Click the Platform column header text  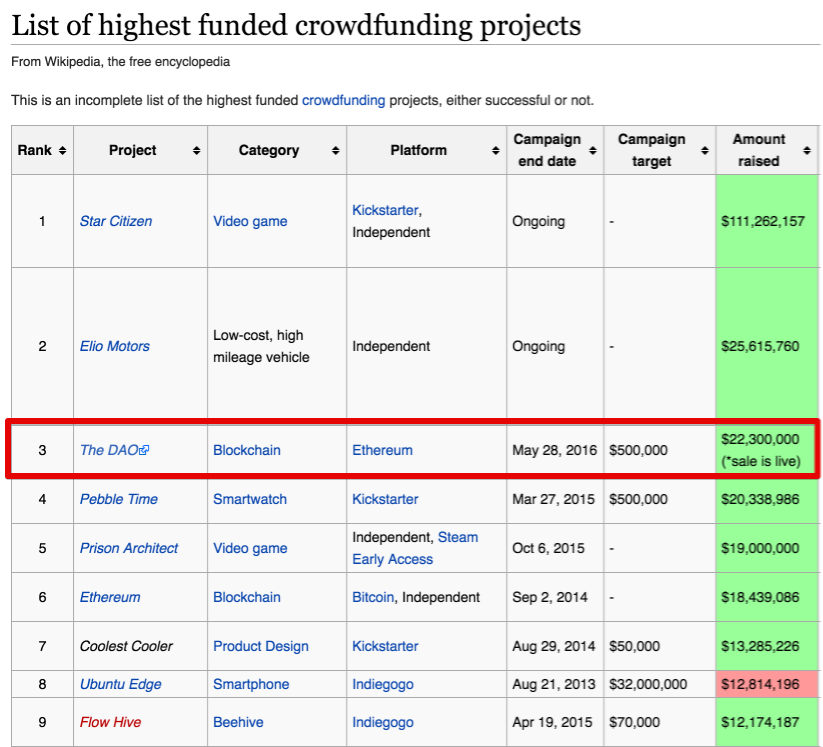tap(418, 150)
